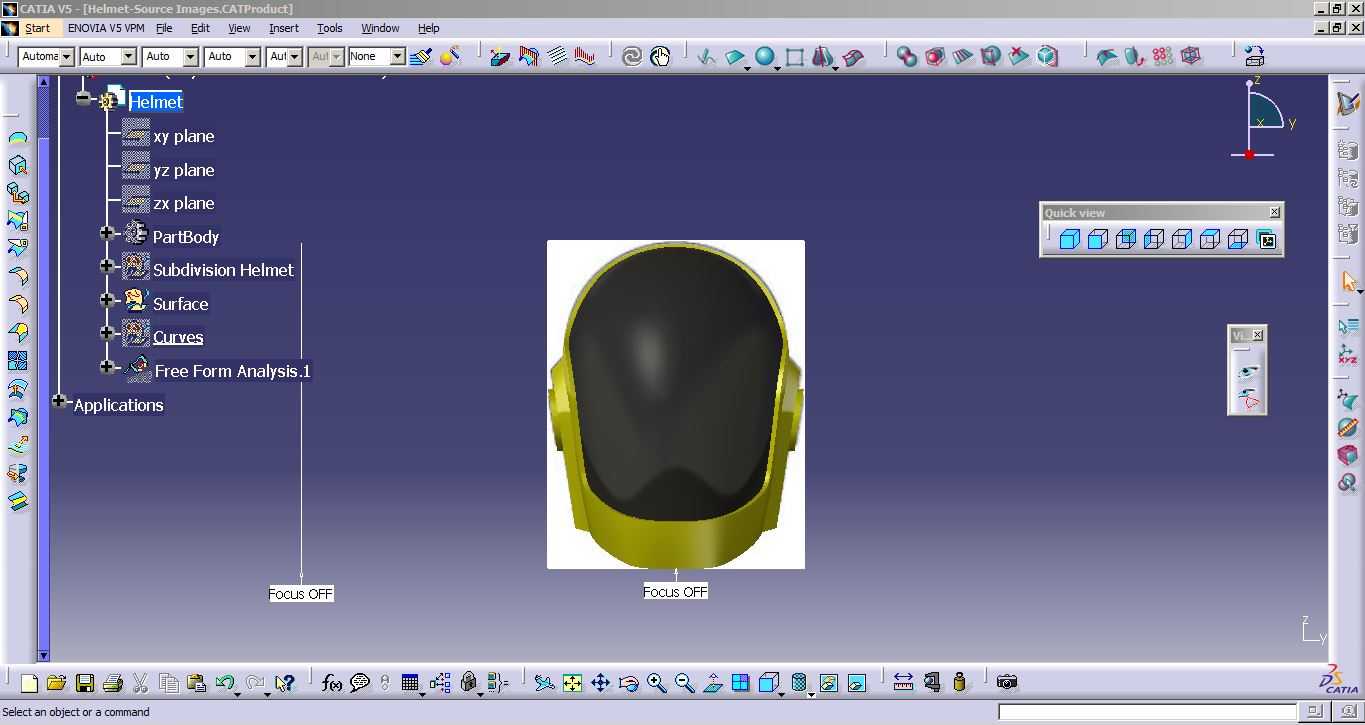The height and width of the screenshot is (725, 1365).
Task: Click the last icon in Quick view
Action: [1267, 240]
